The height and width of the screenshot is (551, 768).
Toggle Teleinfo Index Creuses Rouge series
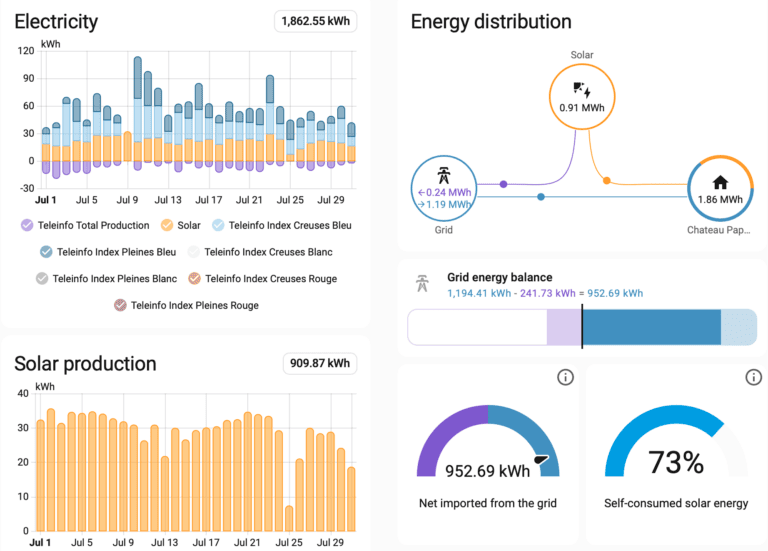[194, 279]
